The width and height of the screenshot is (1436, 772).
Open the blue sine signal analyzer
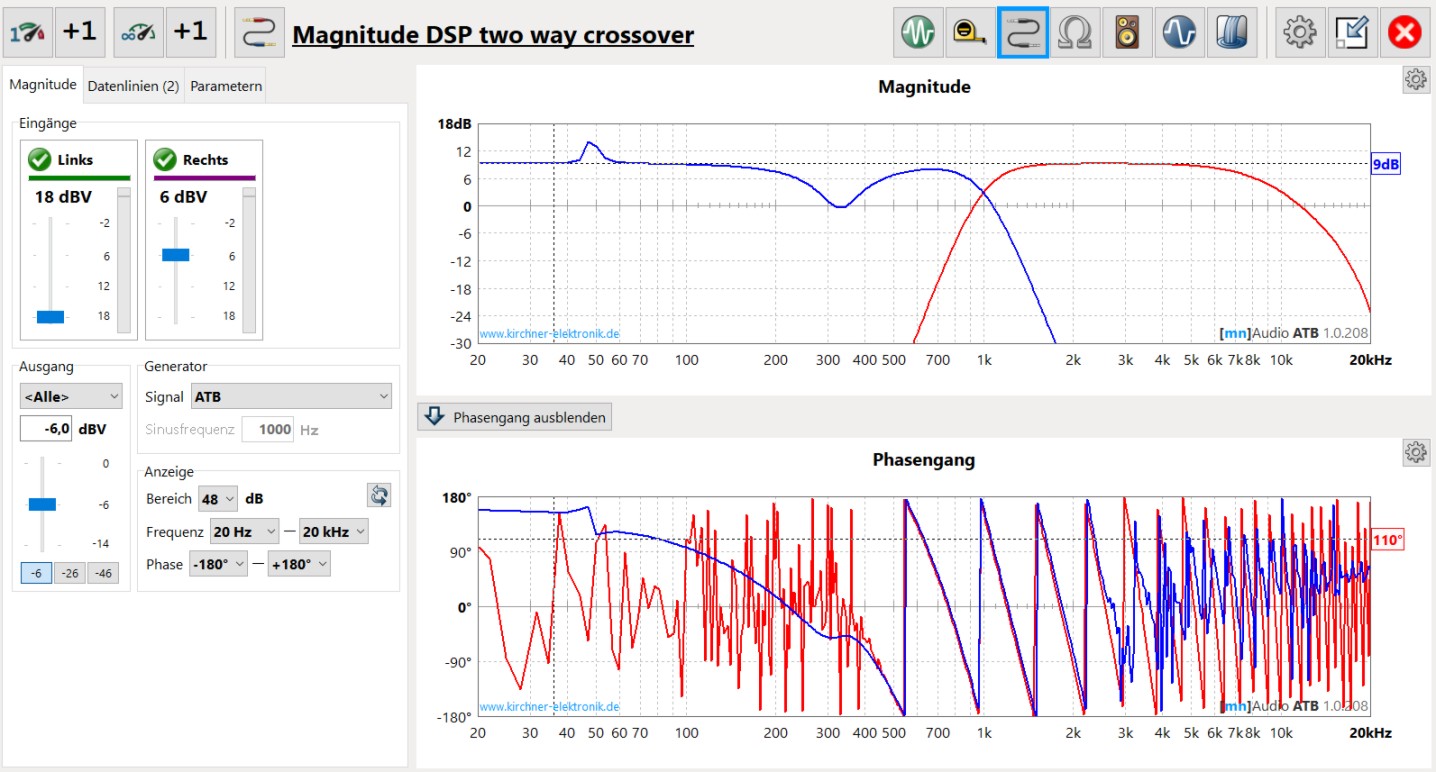1180,31
